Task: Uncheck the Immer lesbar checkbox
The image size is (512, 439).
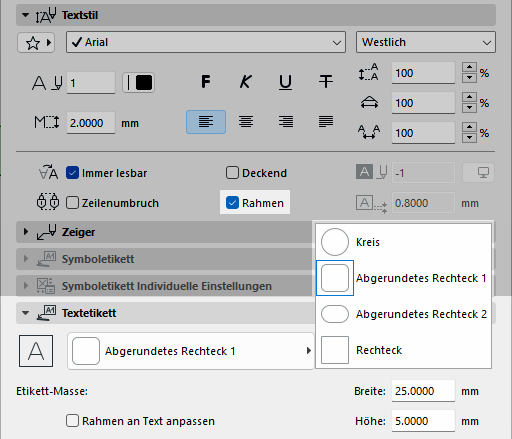Action: click(x=72, y=173)
